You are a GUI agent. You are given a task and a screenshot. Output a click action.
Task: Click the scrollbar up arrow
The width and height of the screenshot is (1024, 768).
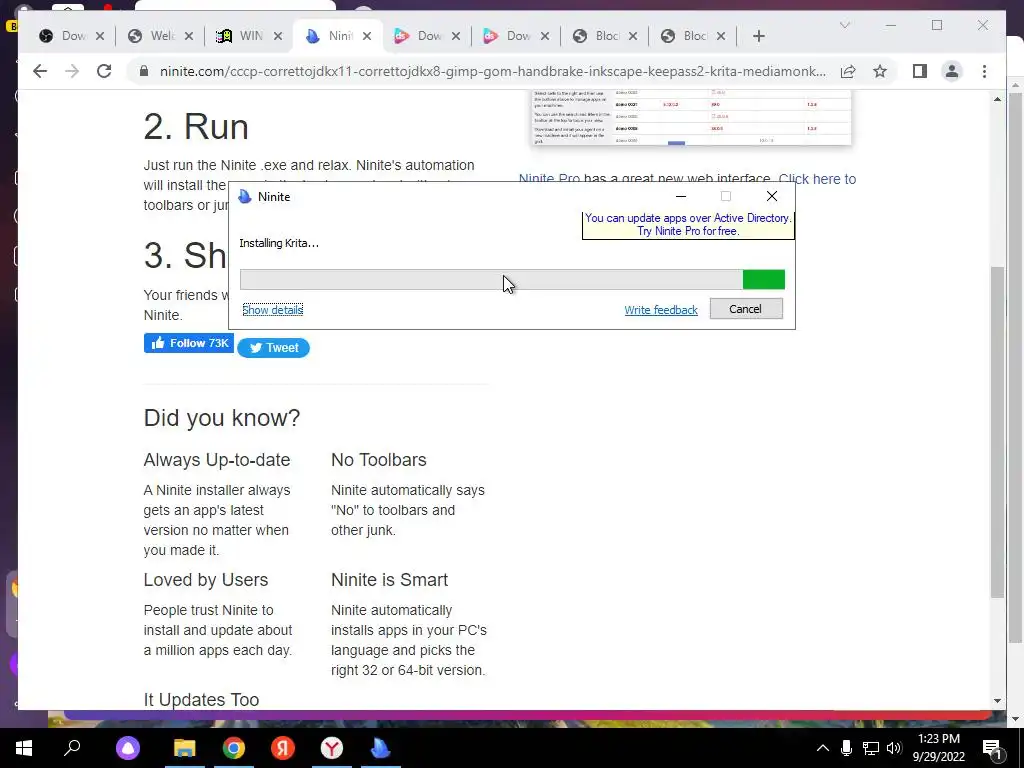(997, 99)
